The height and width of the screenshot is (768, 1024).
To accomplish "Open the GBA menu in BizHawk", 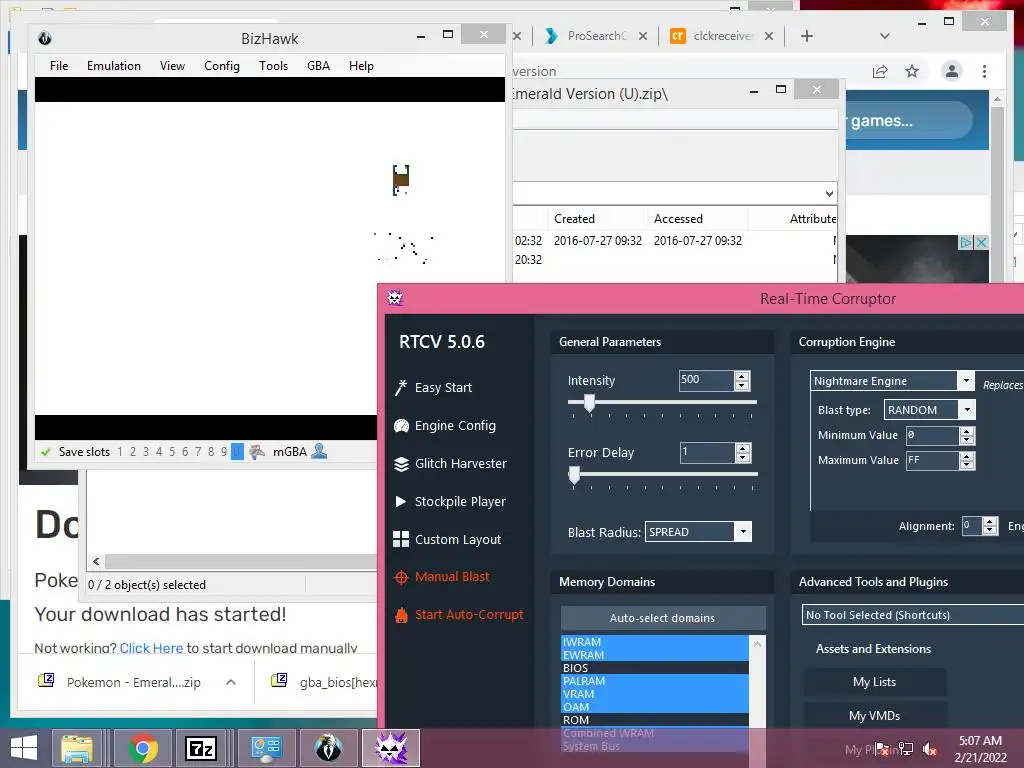I will point(318,66).
